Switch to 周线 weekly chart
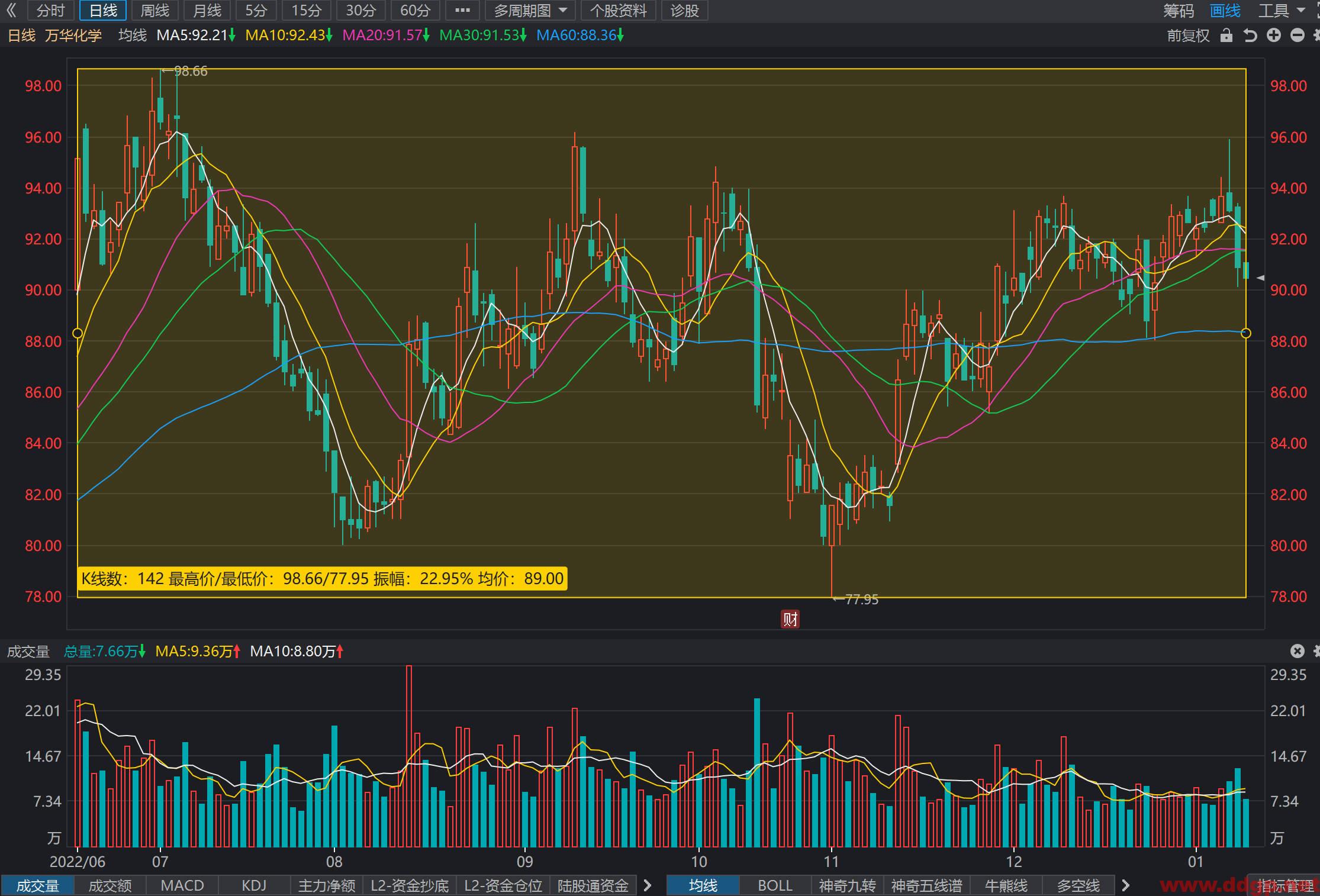 point(155,11)
